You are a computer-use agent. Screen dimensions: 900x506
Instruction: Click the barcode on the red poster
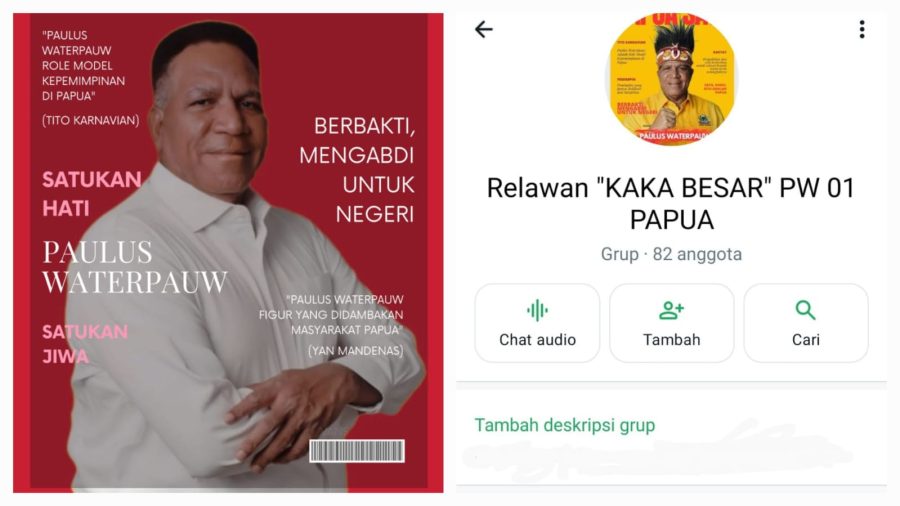click(x=357, y=451)
